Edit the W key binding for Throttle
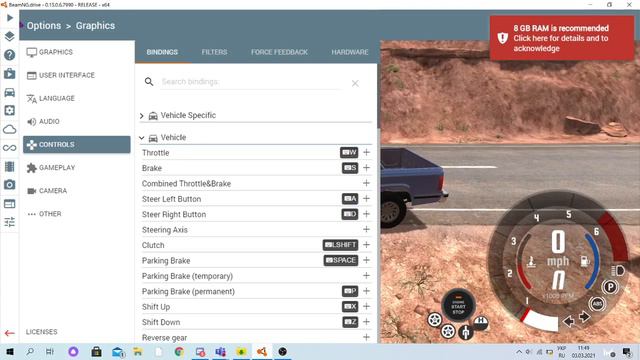Screen dimensions: 640x360 [x=349, y=153]
